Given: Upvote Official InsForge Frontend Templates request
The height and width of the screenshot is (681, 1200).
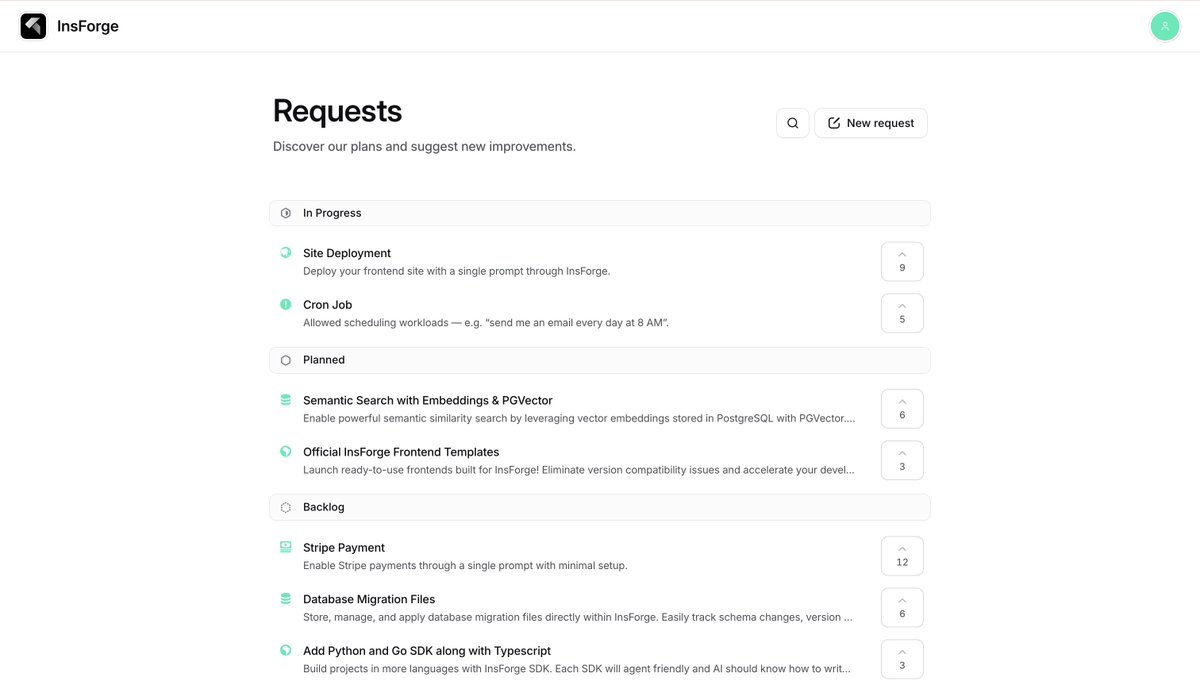Looking at the screenshot, I should [x=902, y=460].
